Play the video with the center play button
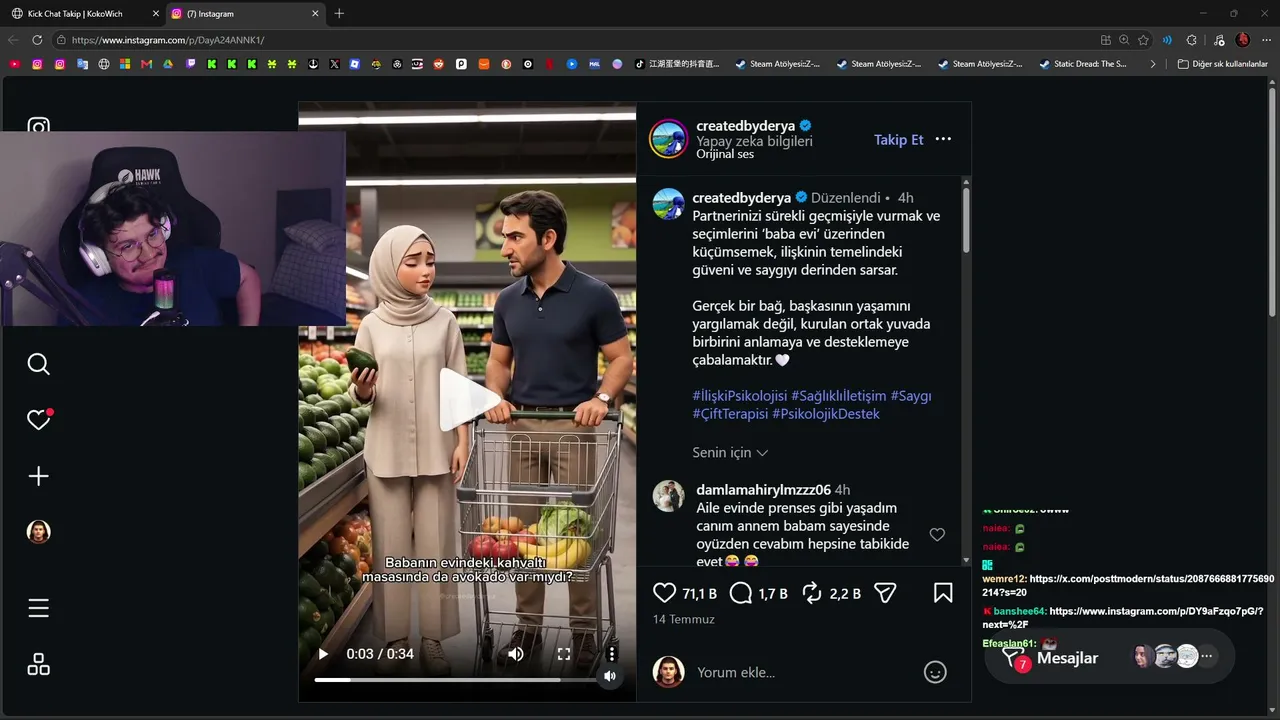Viewport: 1280px width, 720px height. pyautogui.click(x=469, y=399)
